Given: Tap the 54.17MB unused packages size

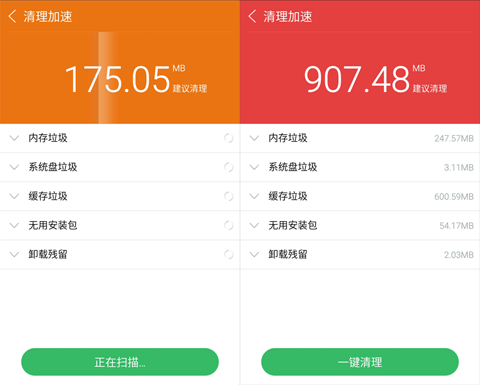Looking at the screenshot, I should [456, 226].
